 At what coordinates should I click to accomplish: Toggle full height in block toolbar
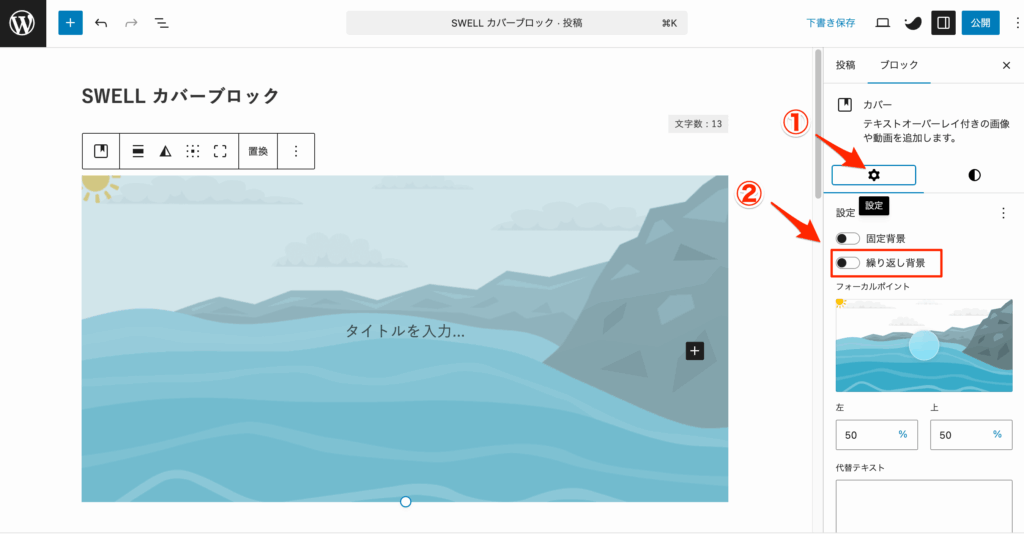coord(220,151)
